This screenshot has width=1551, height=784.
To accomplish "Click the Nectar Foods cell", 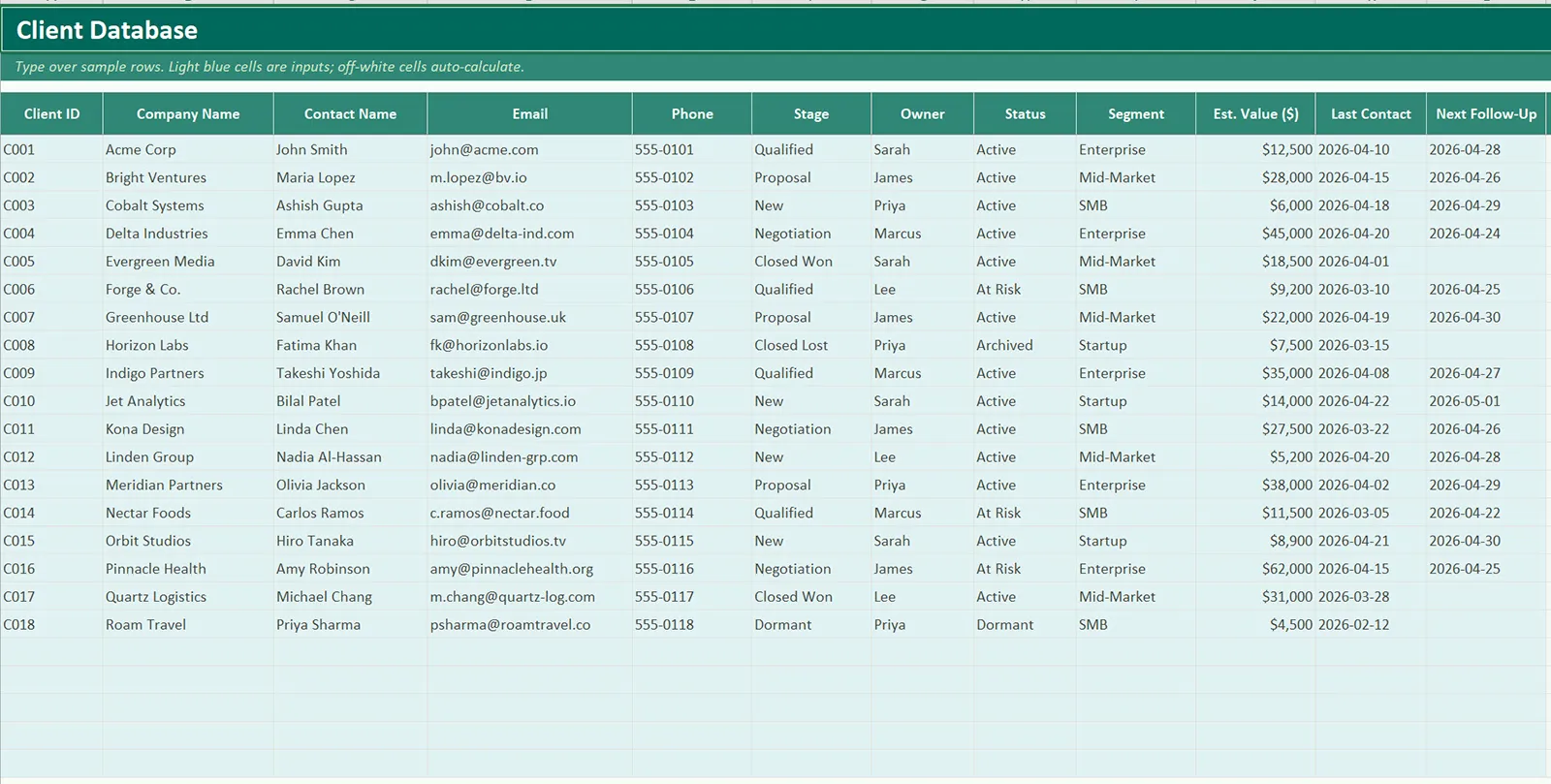I will click(x=188, y=513).
